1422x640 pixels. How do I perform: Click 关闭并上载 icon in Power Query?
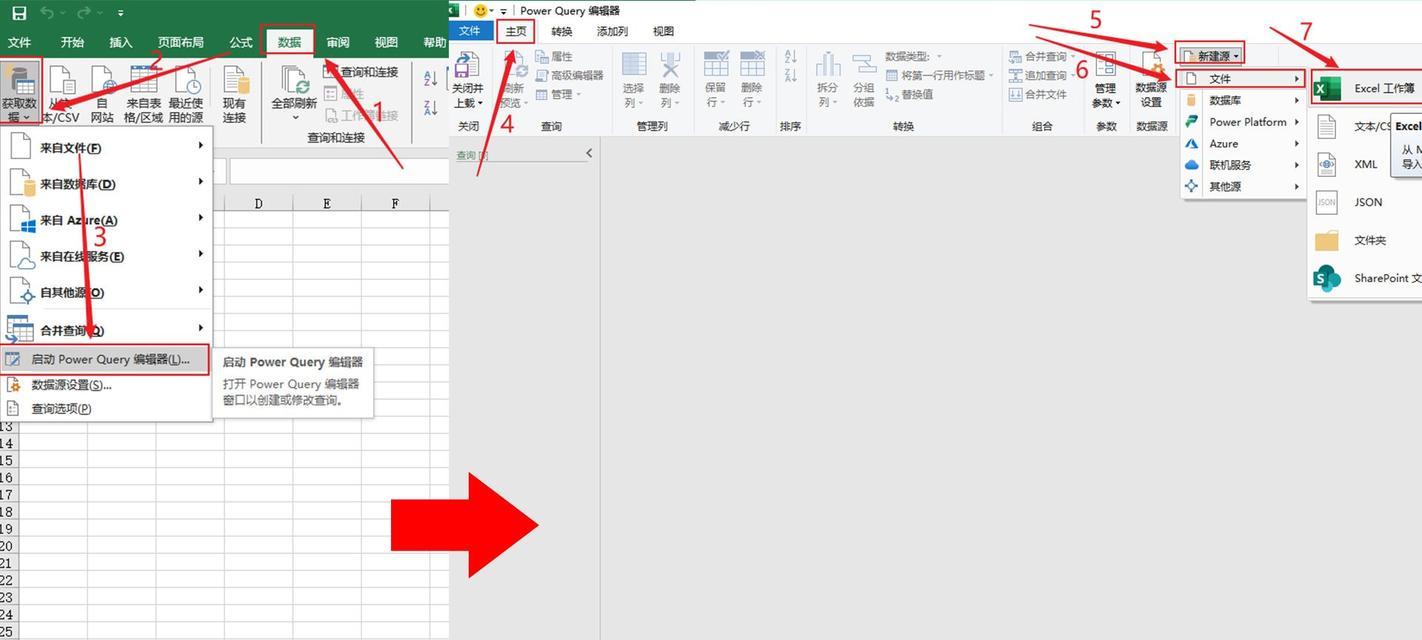468,80
